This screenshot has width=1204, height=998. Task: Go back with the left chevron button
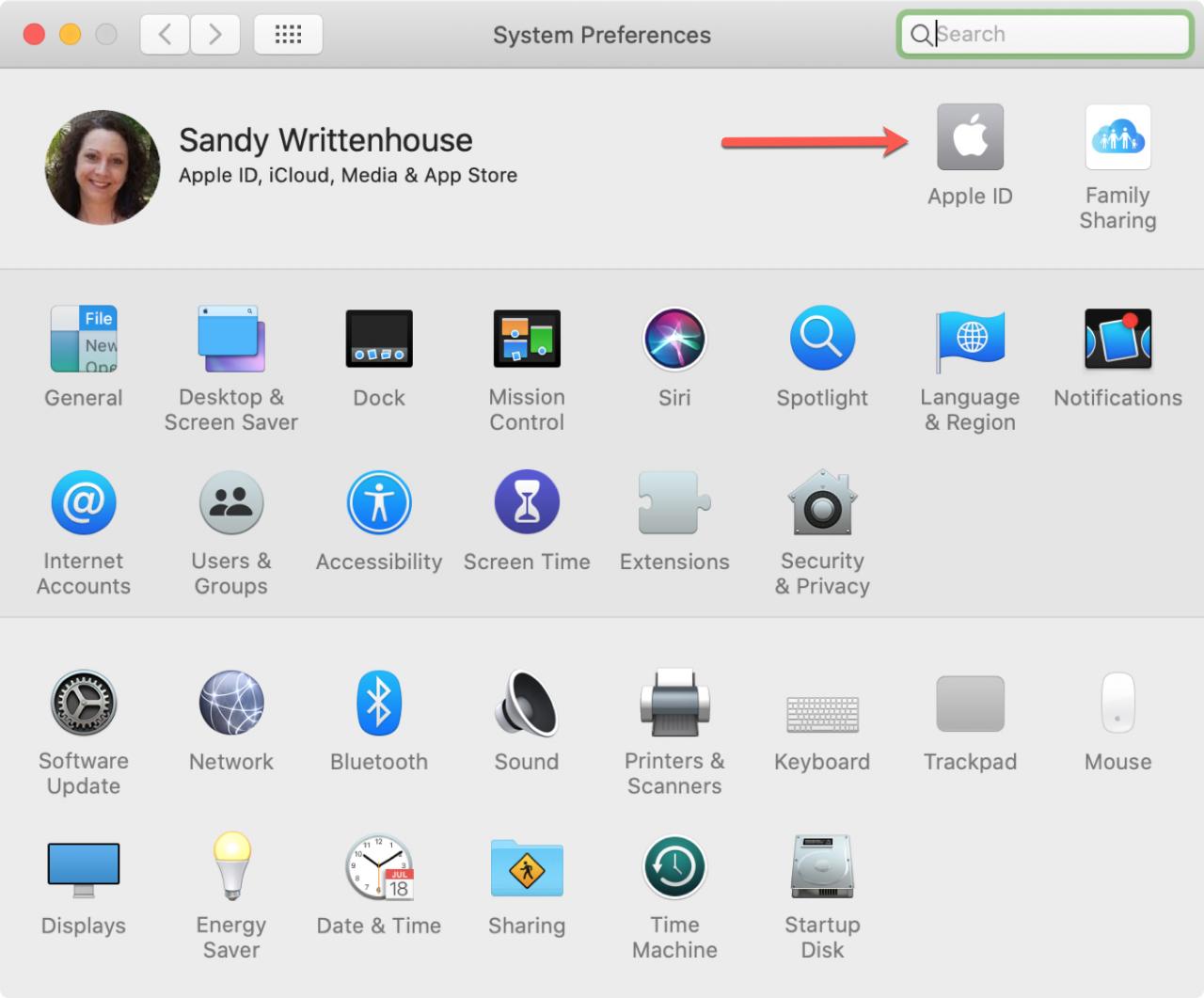click(x=165, y=35)
